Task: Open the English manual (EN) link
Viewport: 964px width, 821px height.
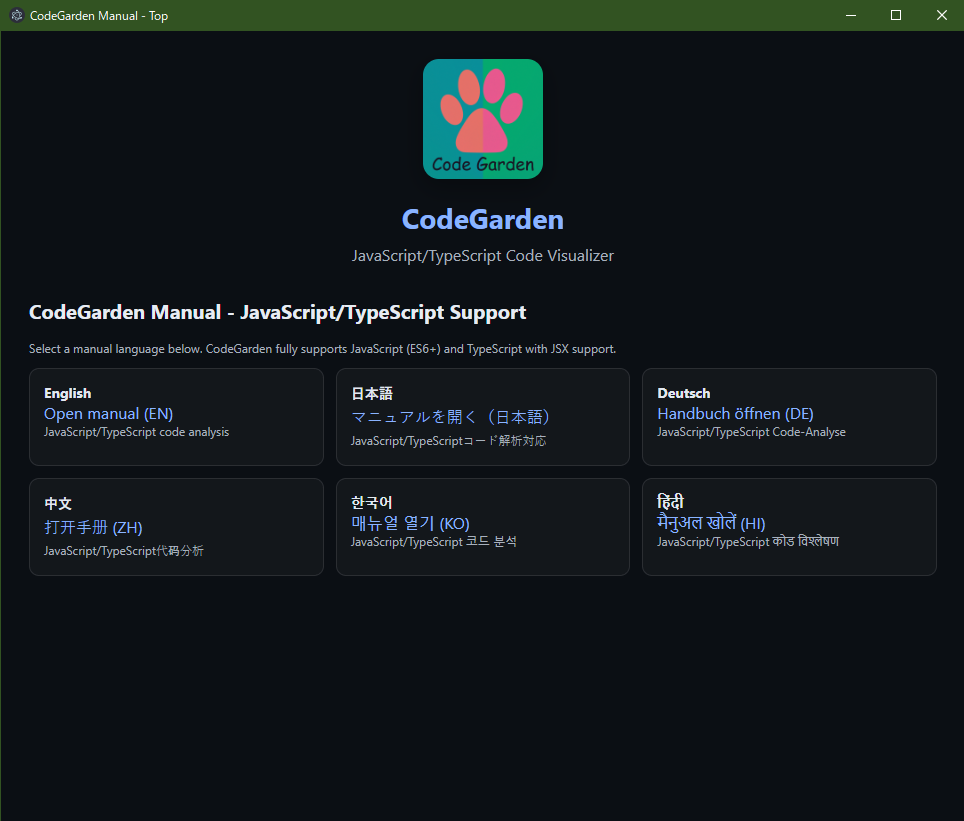Action: [x=108, y=413]
